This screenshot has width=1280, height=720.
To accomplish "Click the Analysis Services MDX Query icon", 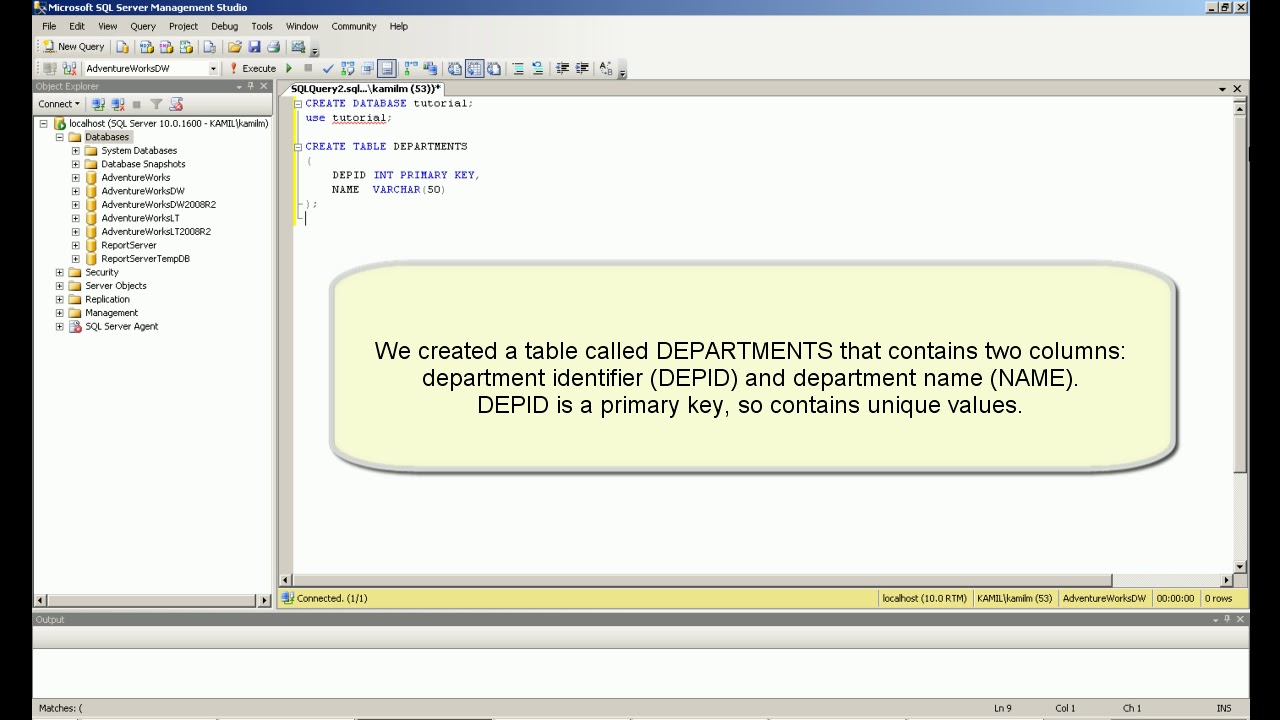I will [x=147, y=47].
